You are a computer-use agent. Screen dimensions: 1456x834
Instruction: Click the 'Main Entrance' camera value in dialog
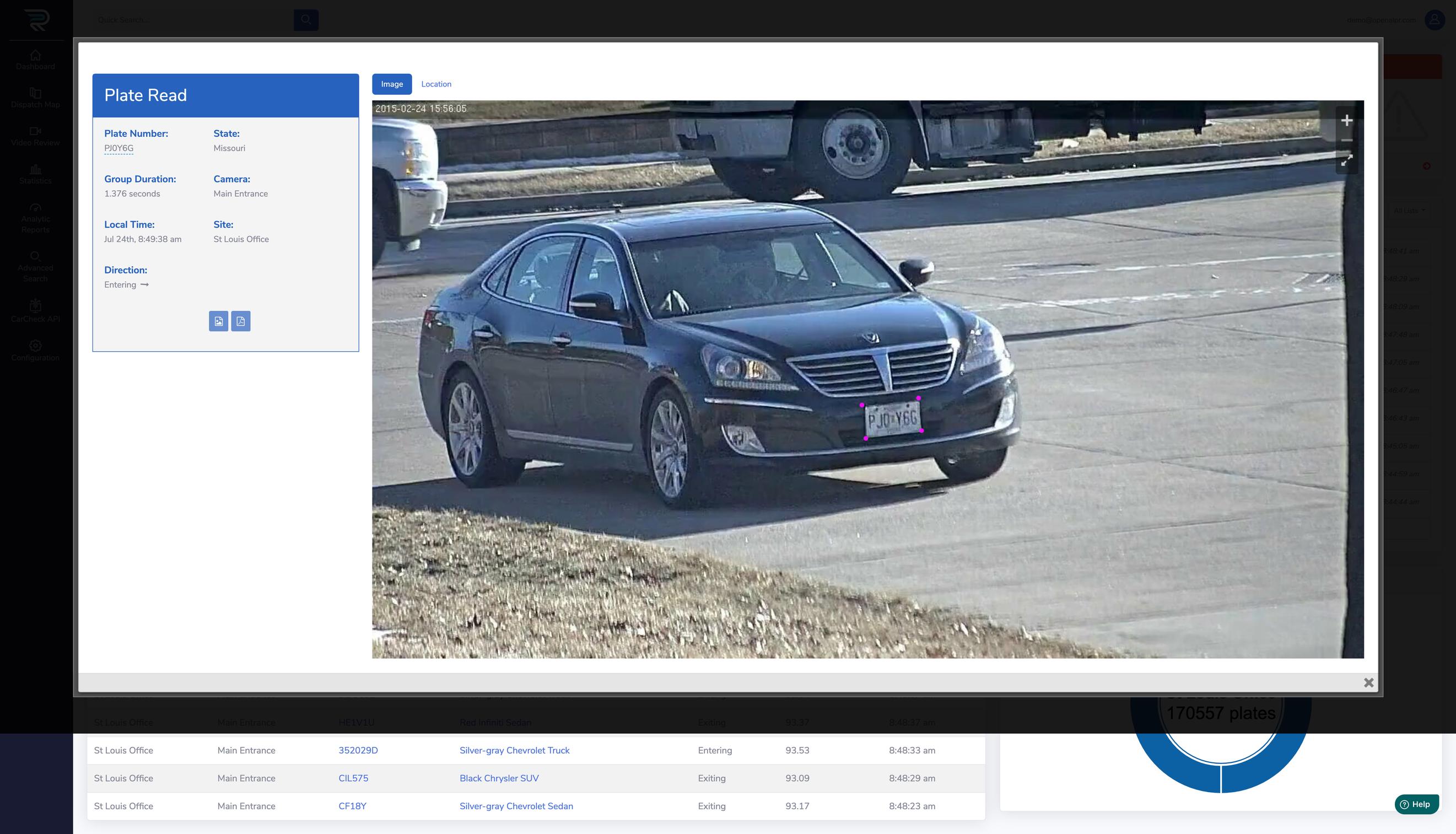[240, 193]
